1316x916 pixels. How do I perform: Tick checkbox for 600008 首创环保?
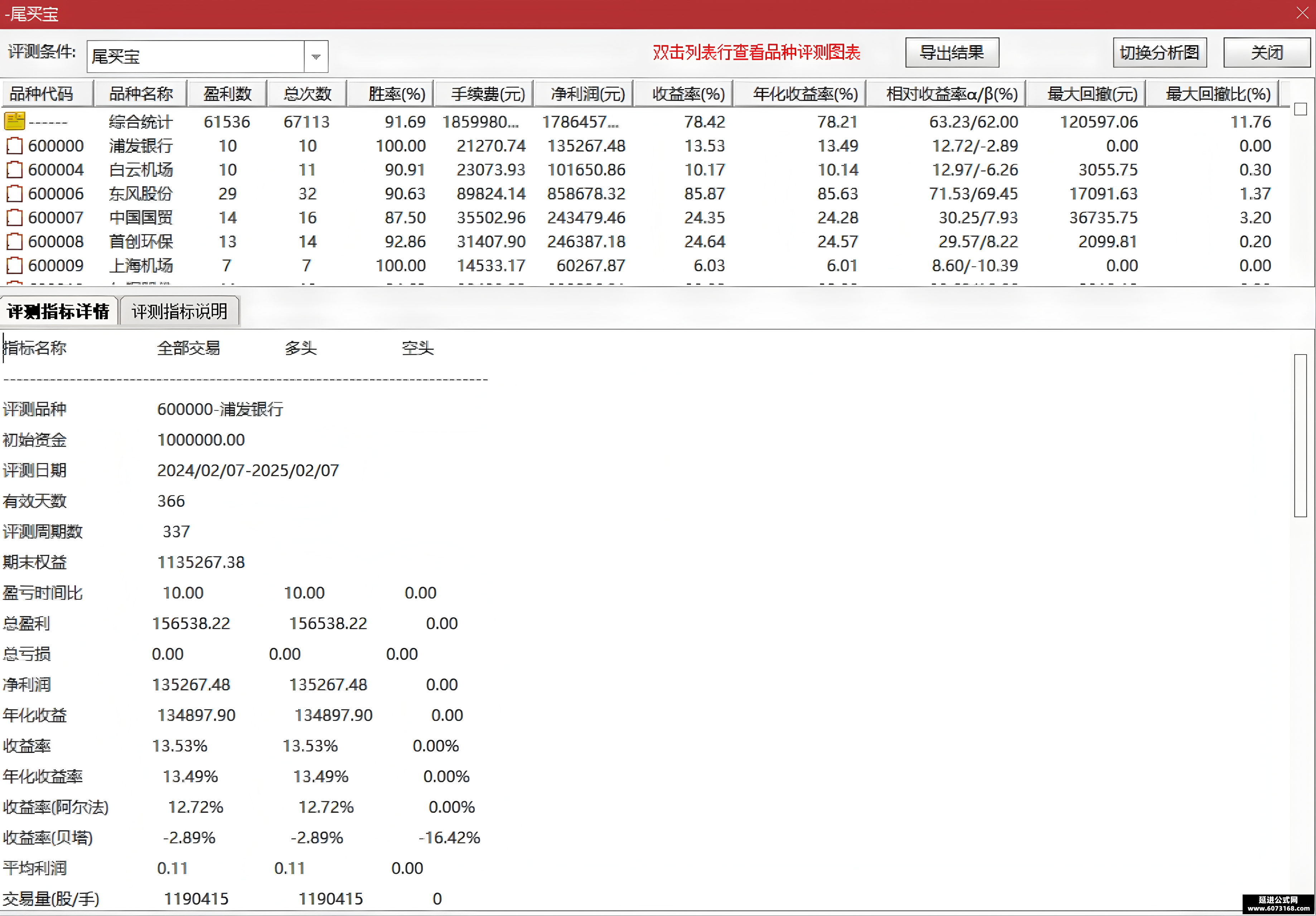14,242
